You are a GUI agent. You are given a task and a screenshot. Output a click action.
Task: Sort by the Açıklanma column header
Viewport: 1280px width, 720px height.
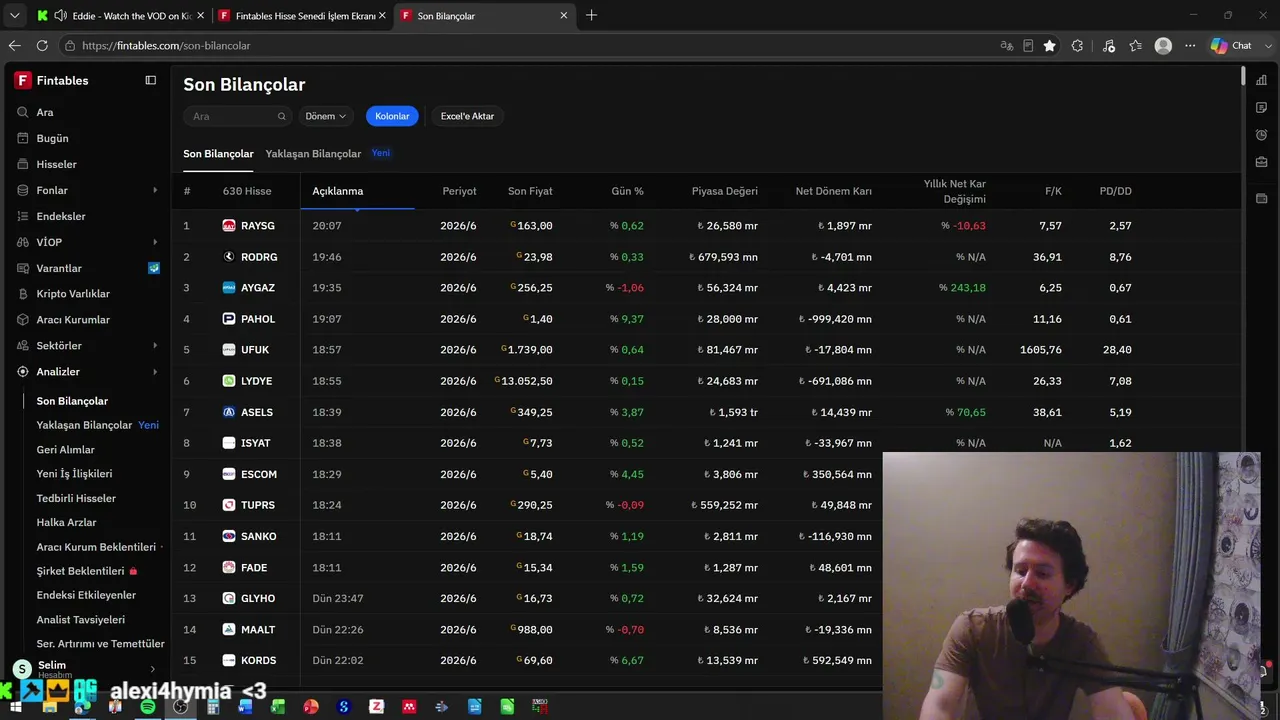[338, 191]
